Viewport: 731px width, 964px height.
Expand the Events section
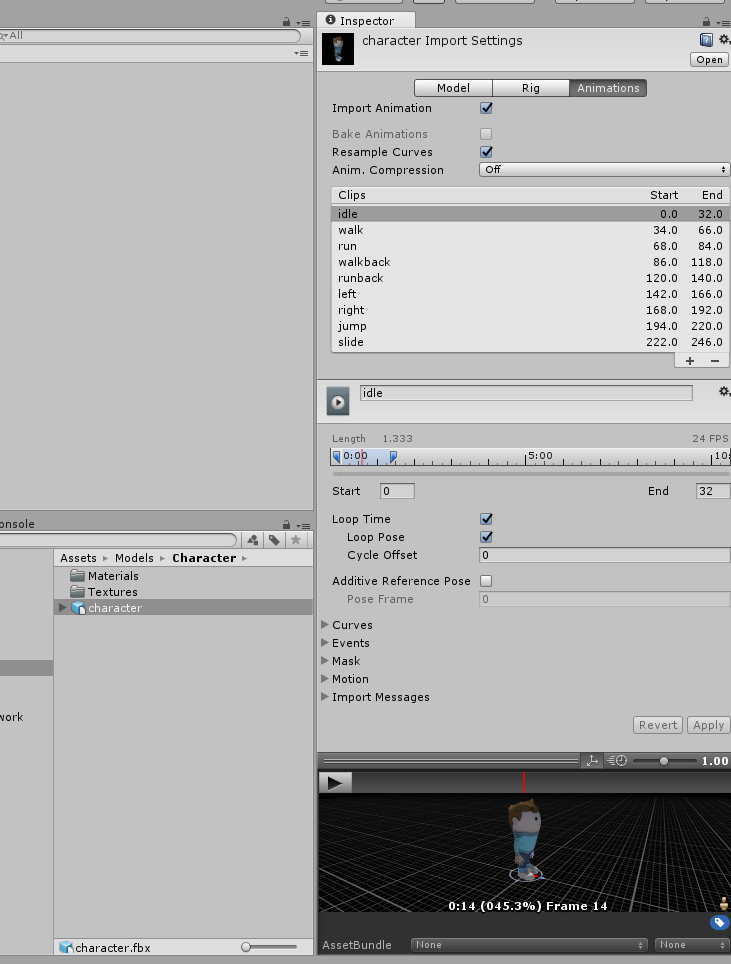pos(325,642)
